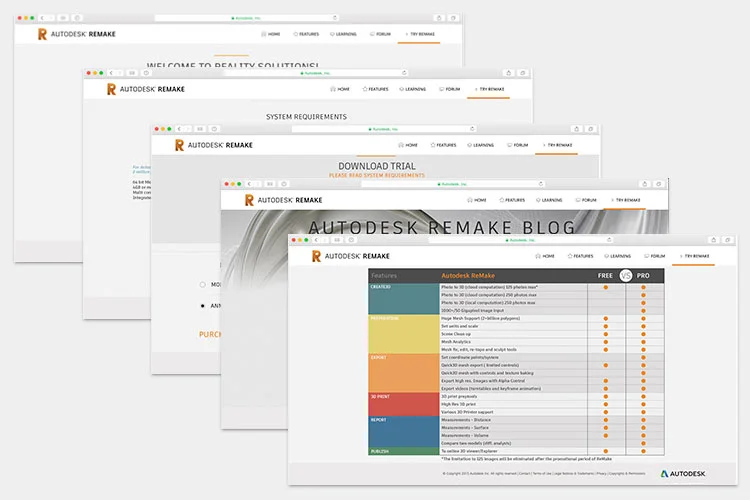Open Features in the features comparison window
The width and height of the screenshot is (750, 500).
(x=580, y=256)
